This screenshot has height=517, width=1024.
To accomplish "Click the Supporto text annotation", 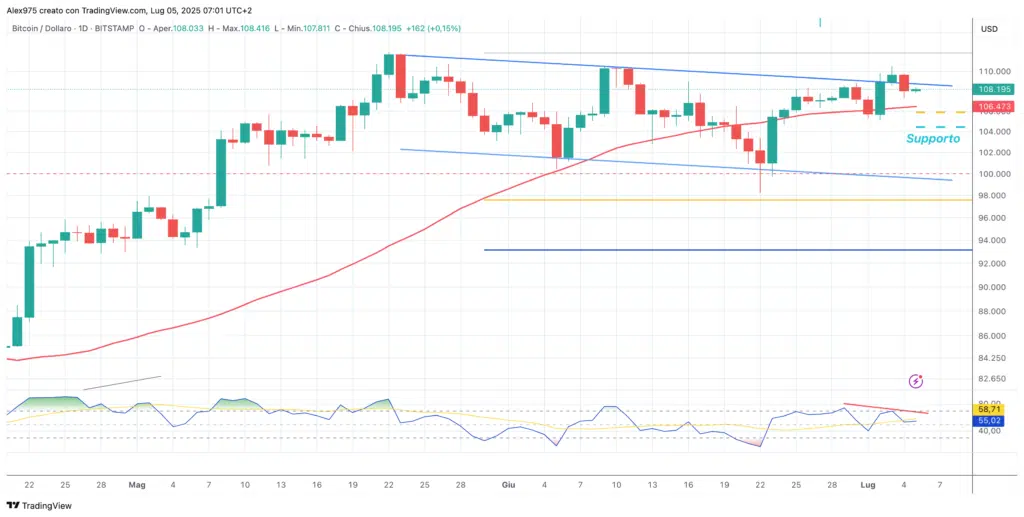I will pos(933,139).
